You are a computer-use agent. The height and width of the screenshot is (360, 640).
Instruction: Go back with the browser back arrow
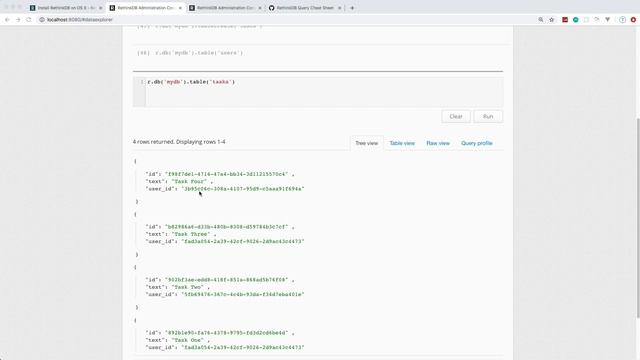tap(7, 20)
